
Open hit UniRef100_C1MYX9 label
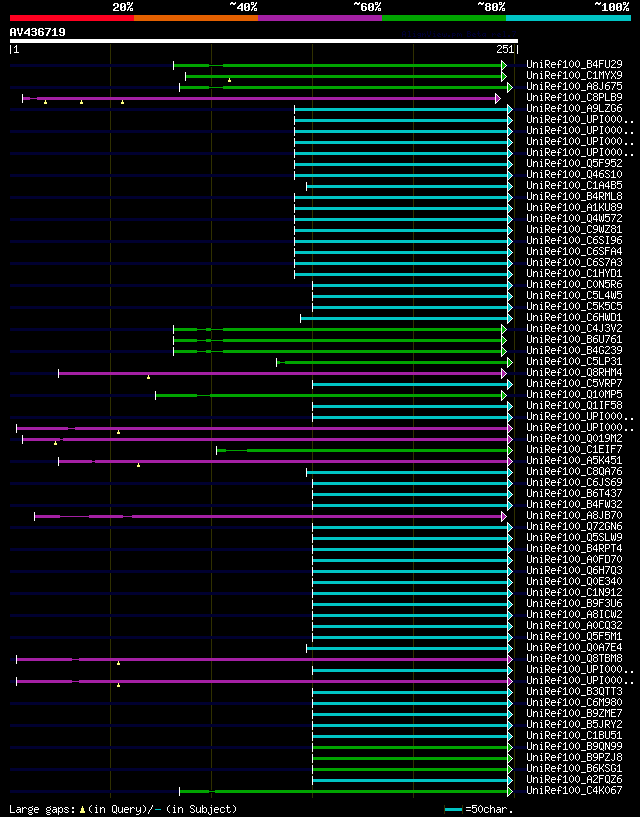click(x=574, y=76)
